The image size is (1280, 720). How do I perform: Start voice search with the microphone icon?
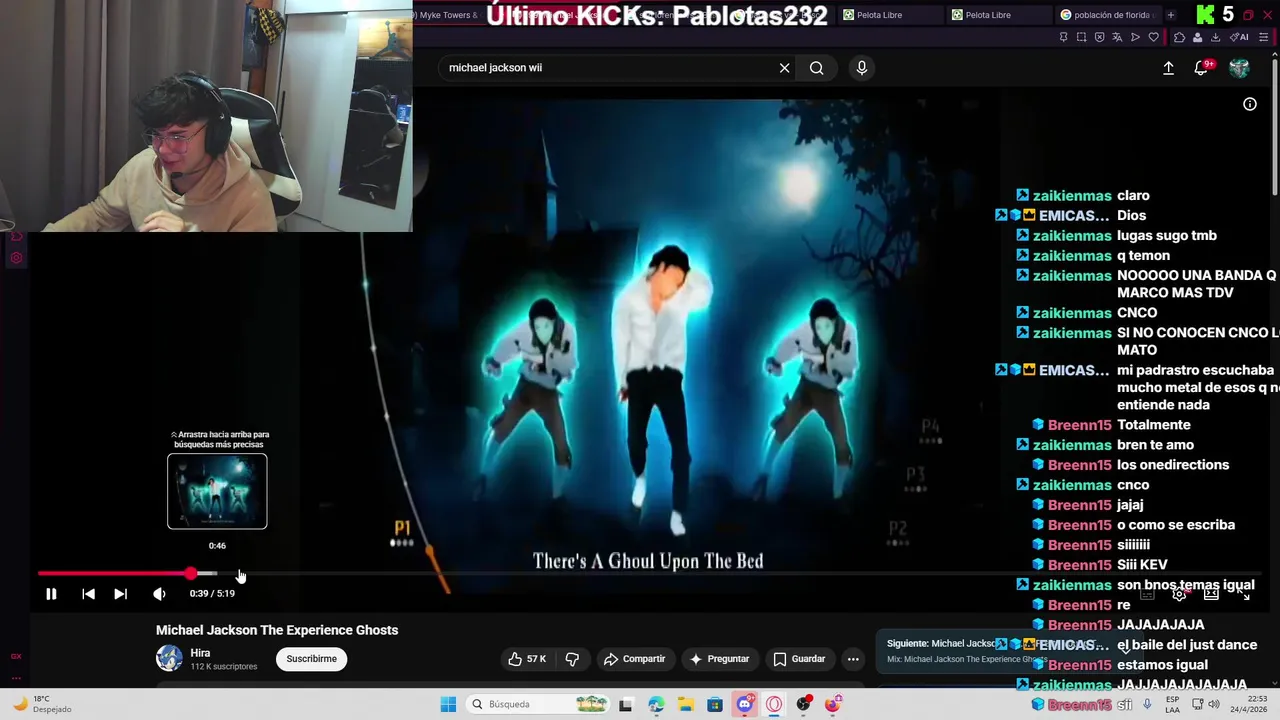[861, 68]
